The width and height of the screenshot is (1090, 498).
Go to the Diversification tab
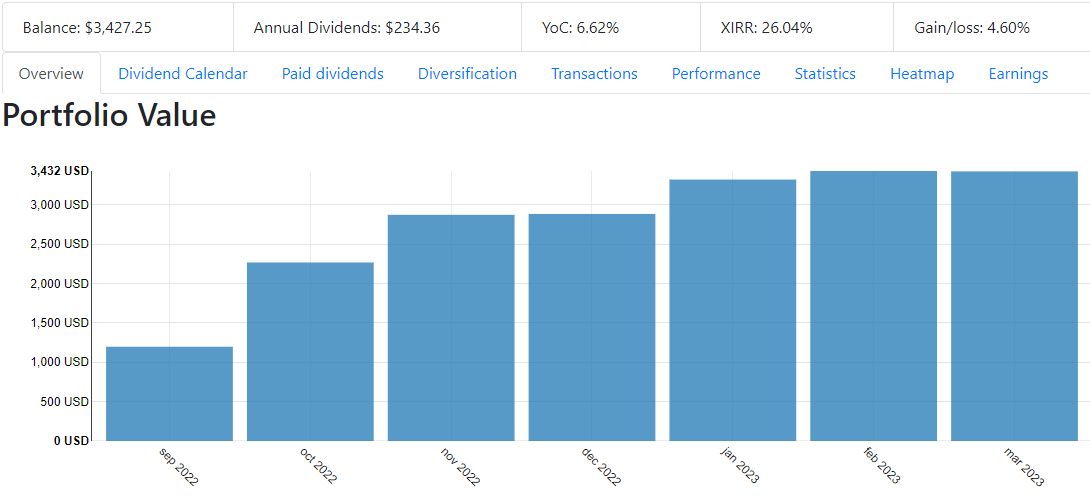[x=467, y=74]
